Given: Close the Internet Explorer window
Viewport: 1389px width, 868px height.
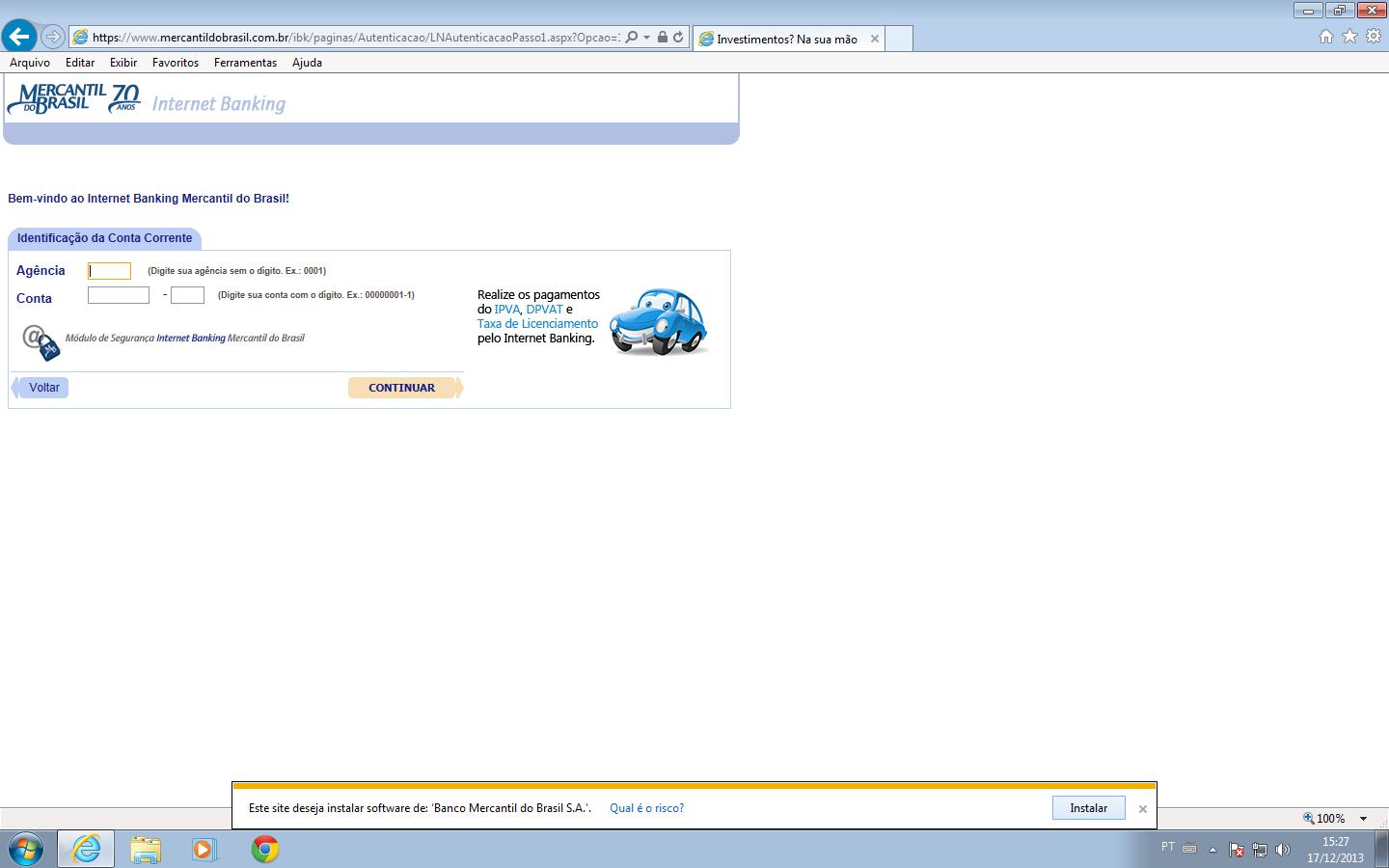Looking at the screenshot, I should pos(1371,11).
